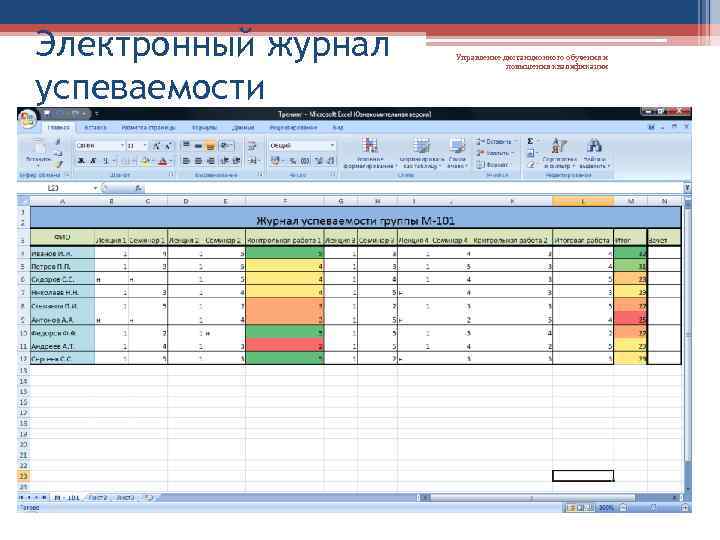Open the borders button
This screenshot has height=540, width=720.
(126, 161)
